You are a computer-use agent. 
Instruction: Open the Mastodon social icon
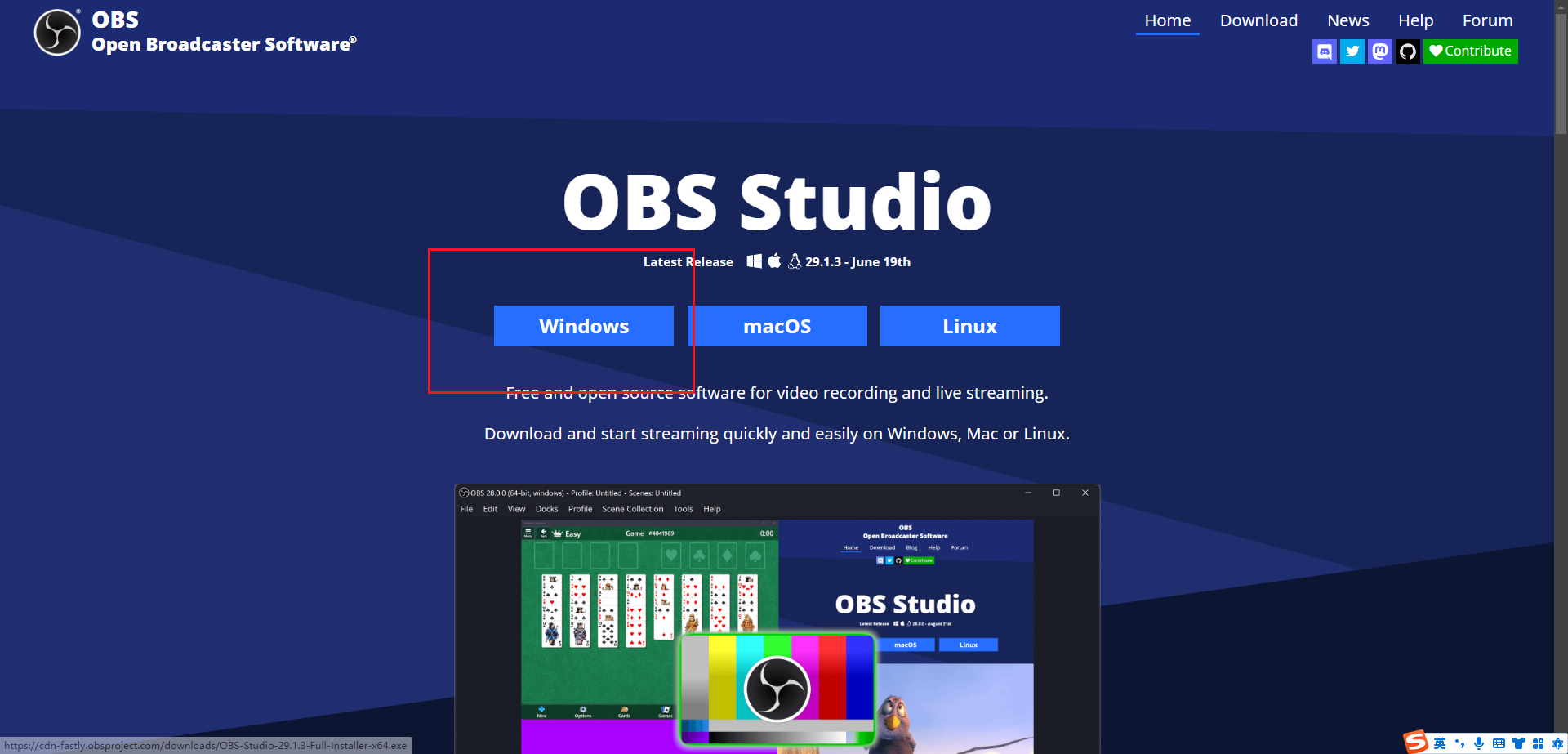coord(1380,51)
